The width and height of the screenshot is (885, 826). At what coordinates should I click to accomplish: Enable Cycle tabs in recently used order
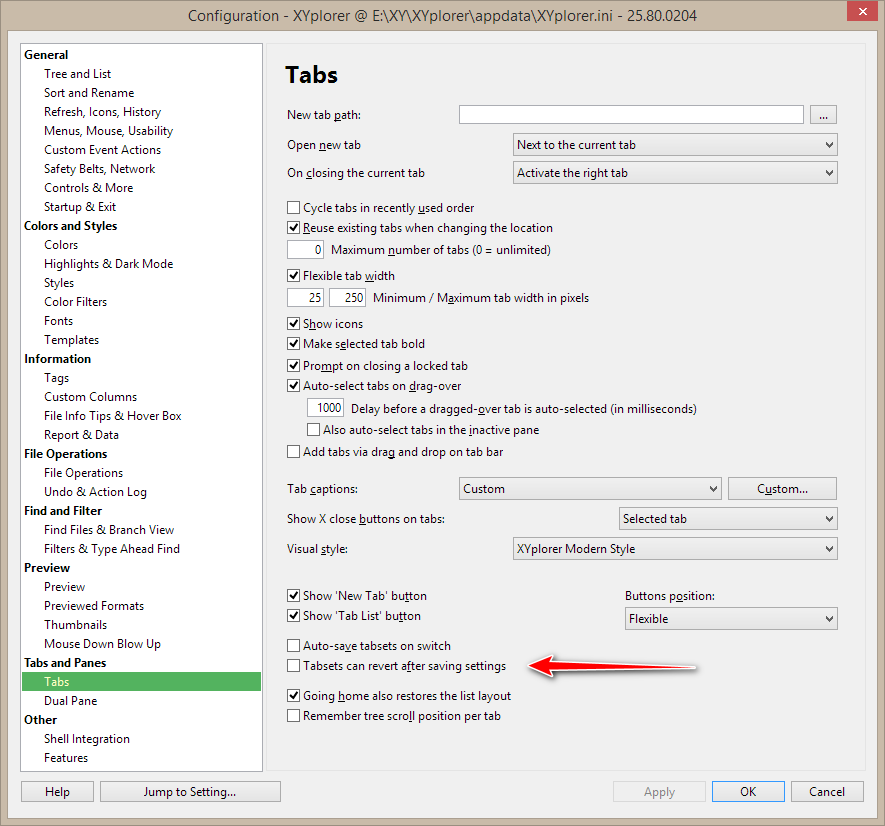pyautogui.click(x=294, y=208)
